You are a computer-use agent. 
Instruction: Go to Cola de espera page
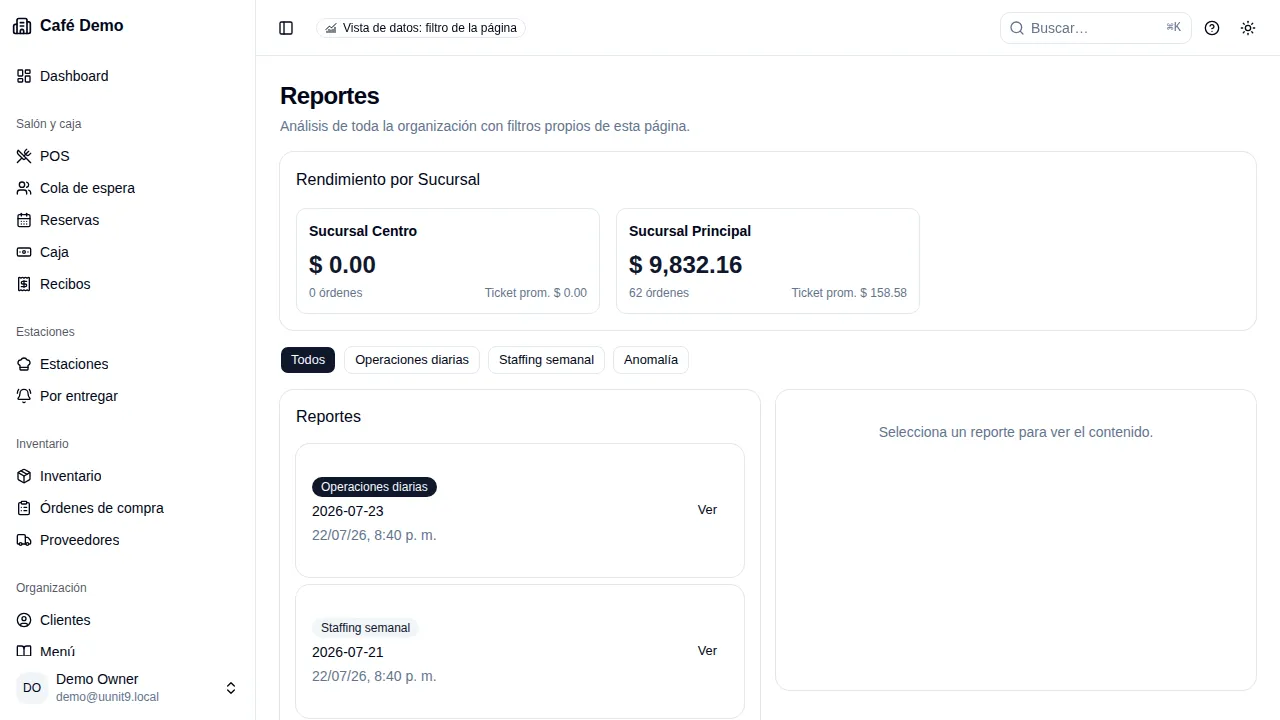coord(128,188)
